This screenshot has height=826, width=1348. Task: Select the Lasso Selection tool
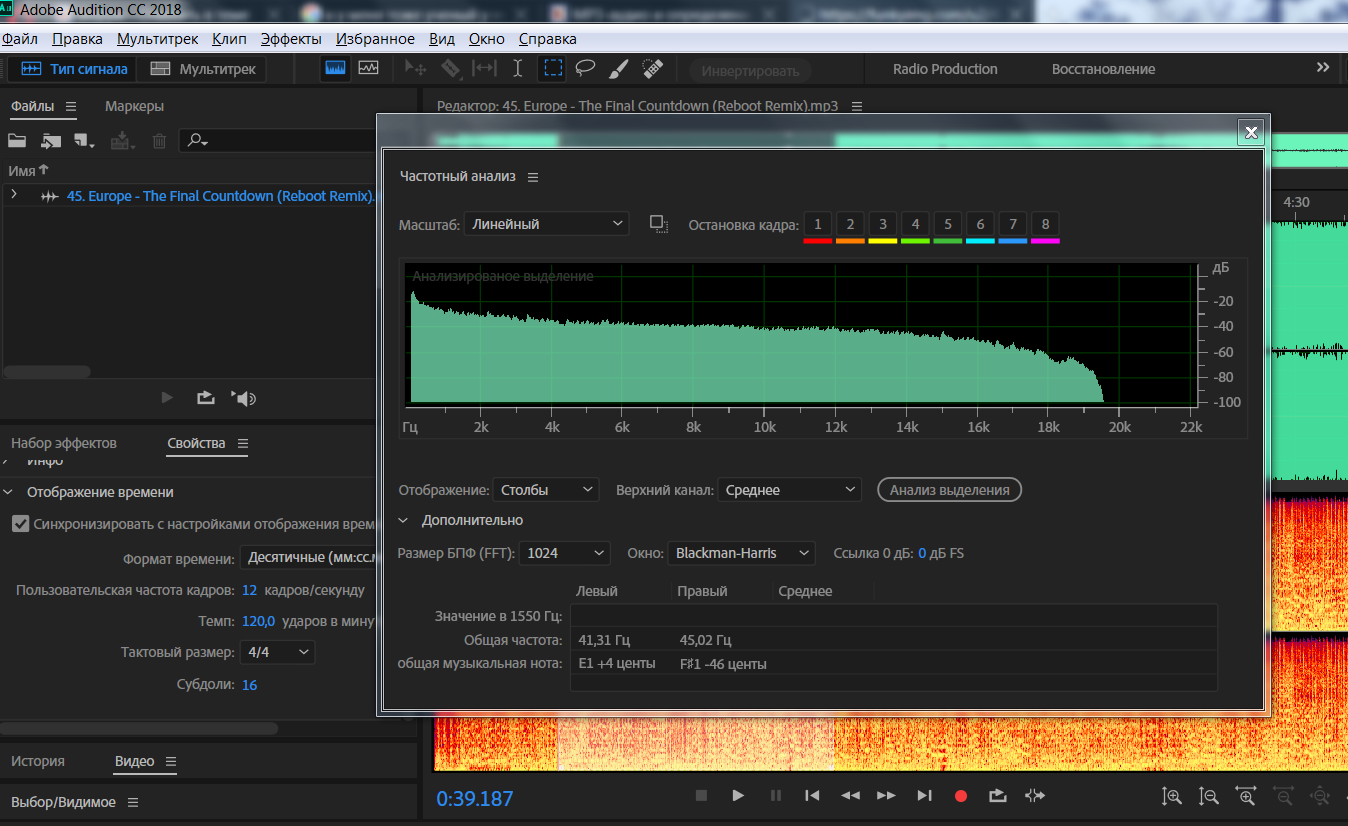pyautogui.click(x=585, y=69)
